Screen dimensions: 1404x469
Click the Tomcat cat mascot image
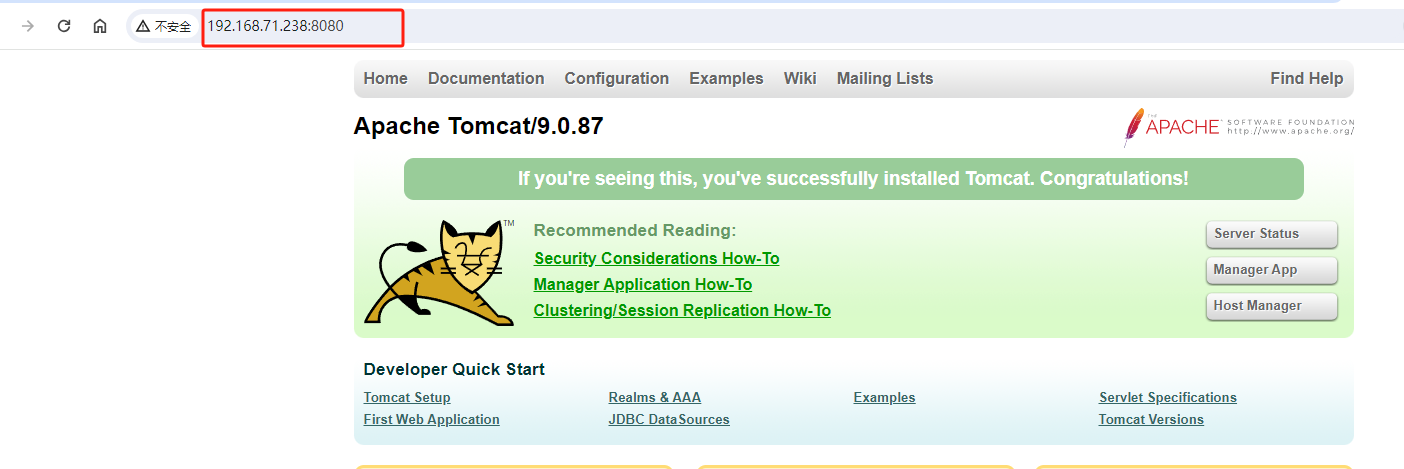[440, 271]
